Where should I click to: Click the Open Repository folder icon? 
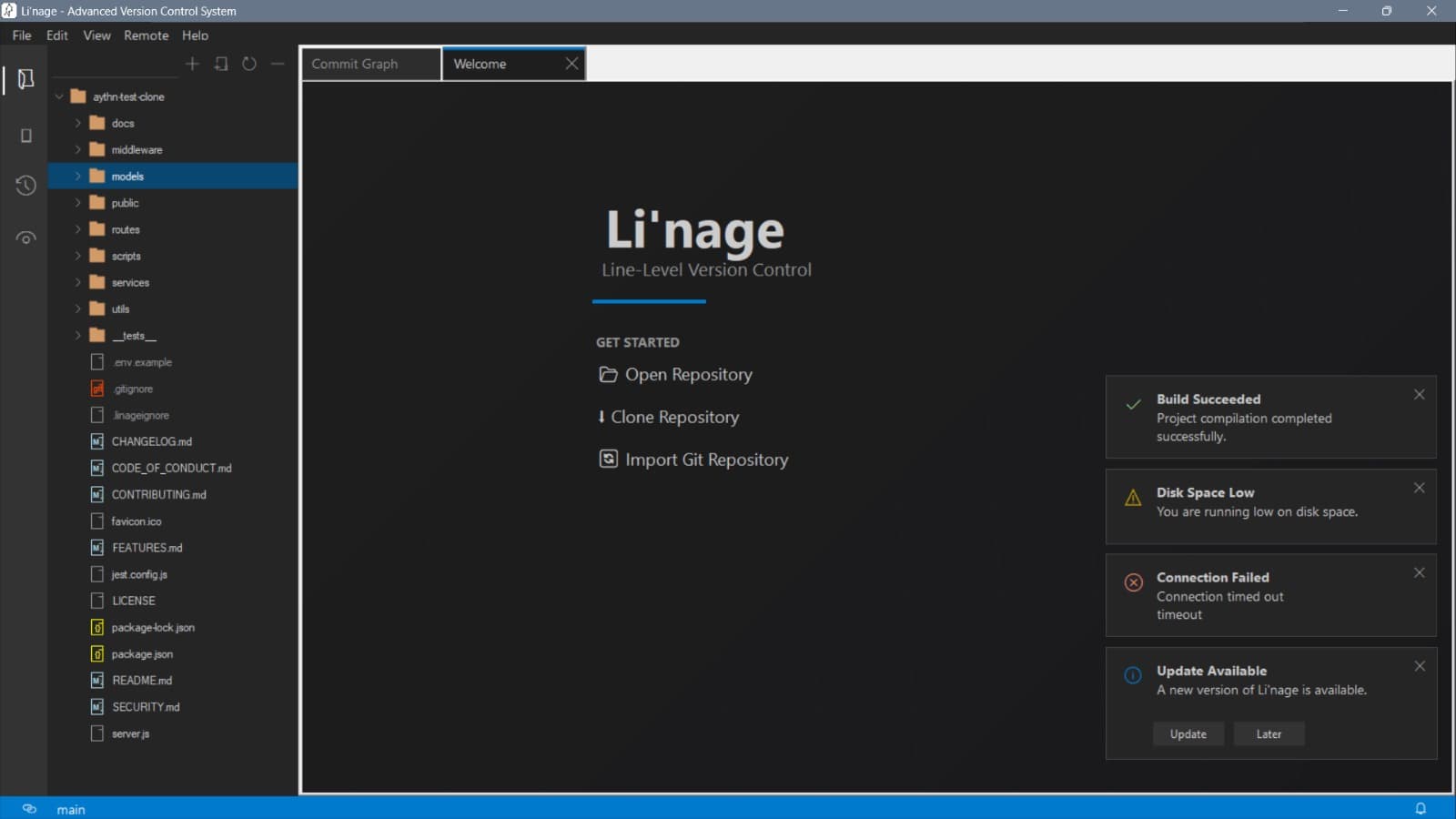(608, 374)
